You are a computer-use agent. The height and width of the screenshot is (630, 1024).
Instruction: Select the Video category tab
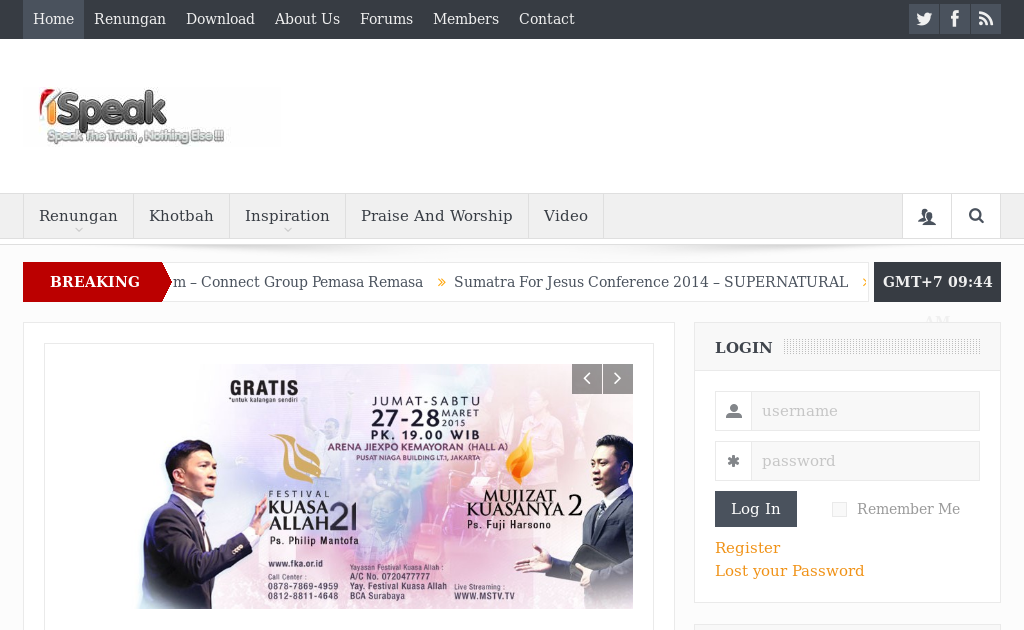(566, 216)
